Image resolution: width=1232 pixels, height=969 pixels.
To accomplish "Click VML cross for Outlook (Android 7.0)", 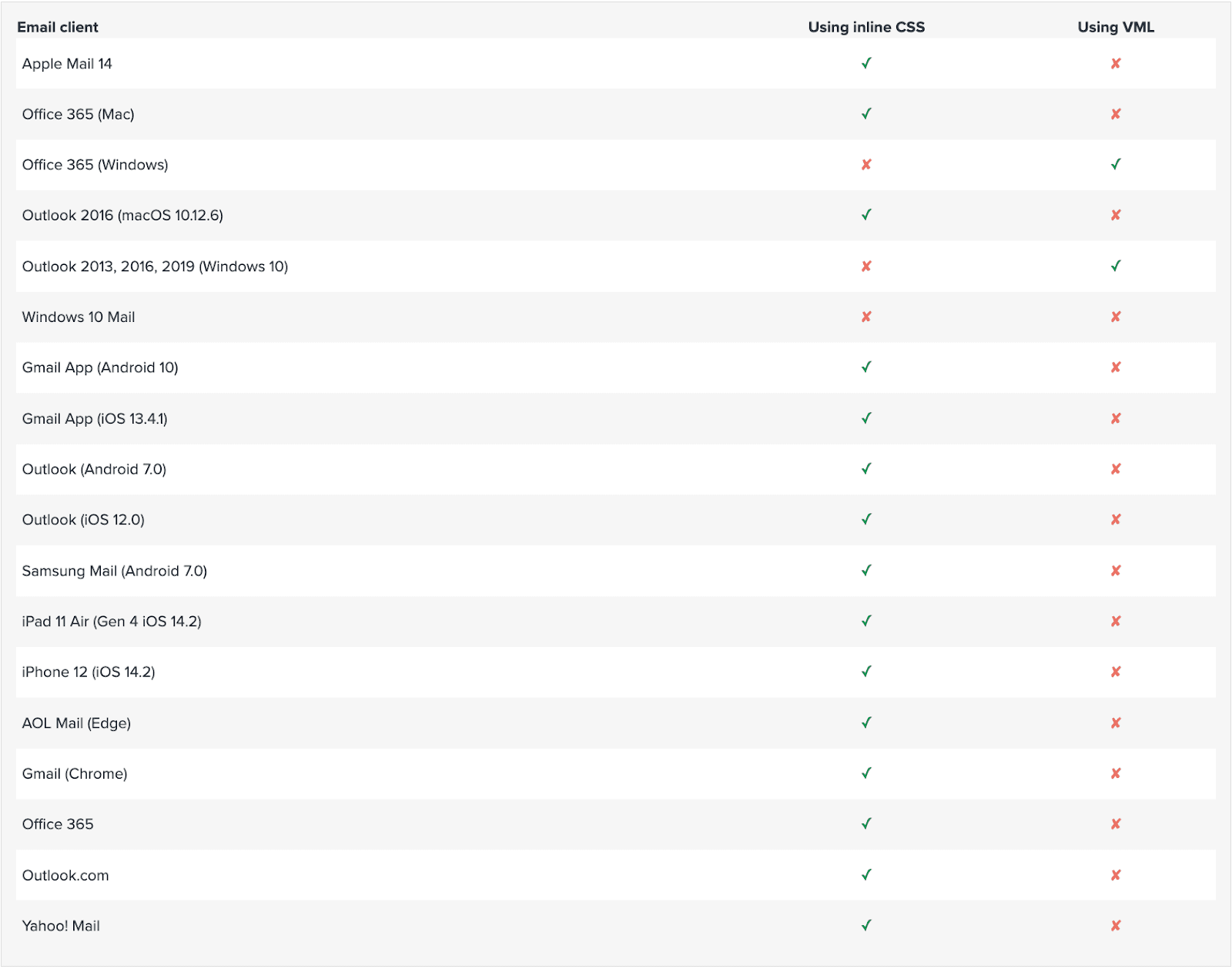I will (x=1116, y=469).
